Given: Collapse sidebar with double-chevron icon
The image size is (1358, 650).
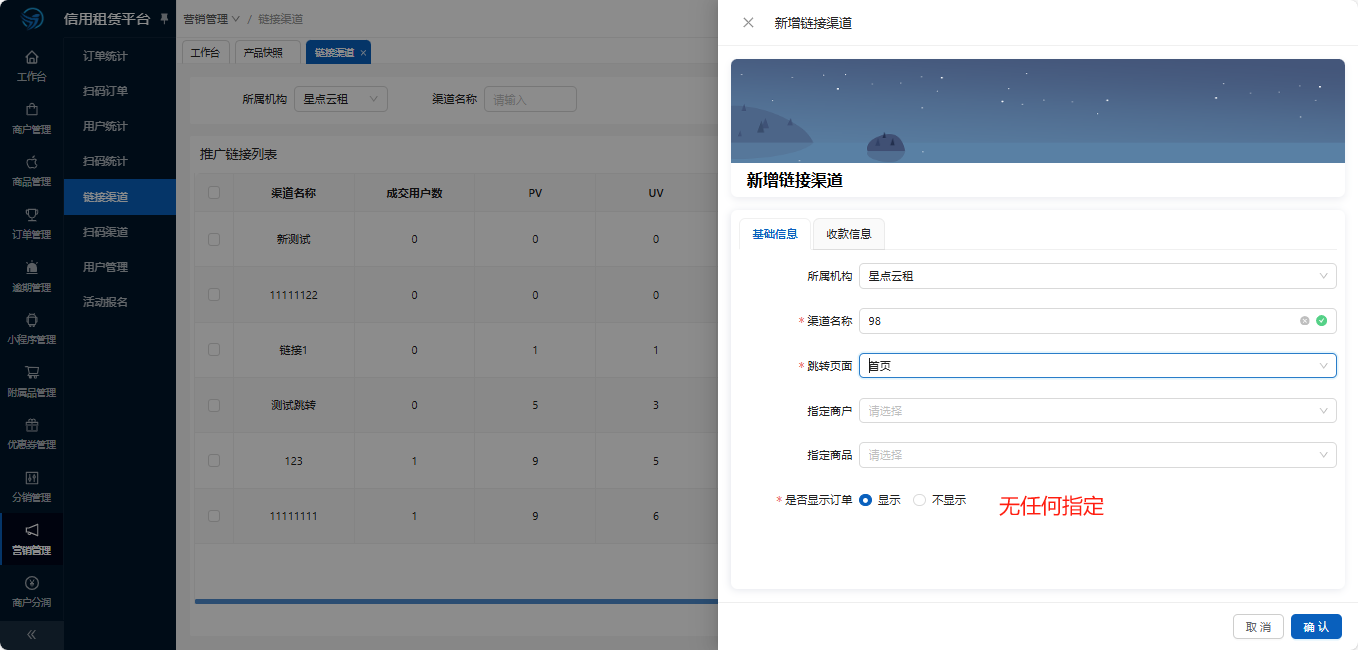Looking at the screenshot, I should click(31, 634).
